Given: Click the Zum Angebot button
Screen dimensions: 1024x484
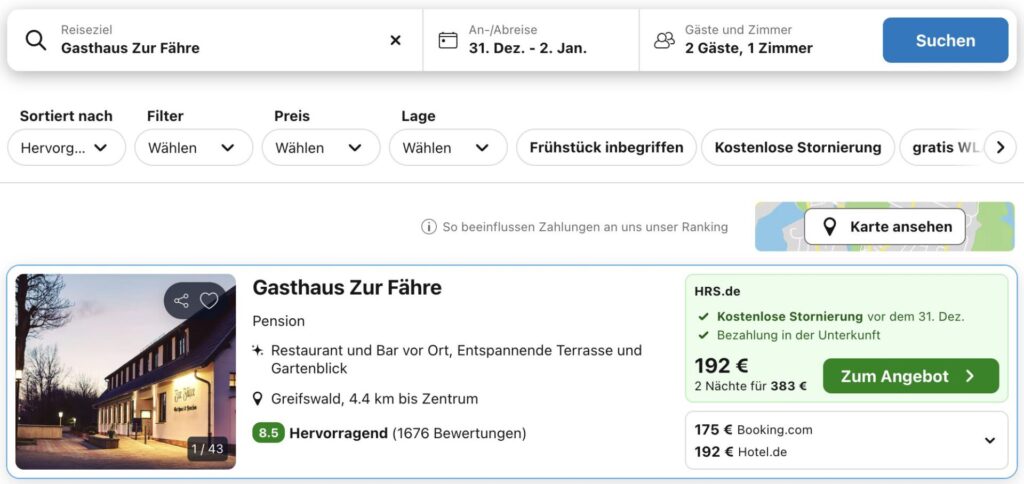Looking at the screenshot, I should (910, 376).
